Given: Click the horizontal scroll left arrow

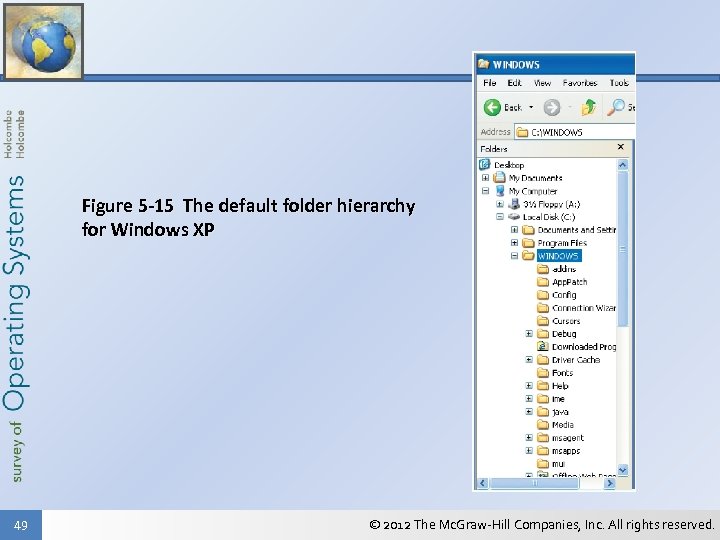Looking at the screenshot, I should pos(483,483).
